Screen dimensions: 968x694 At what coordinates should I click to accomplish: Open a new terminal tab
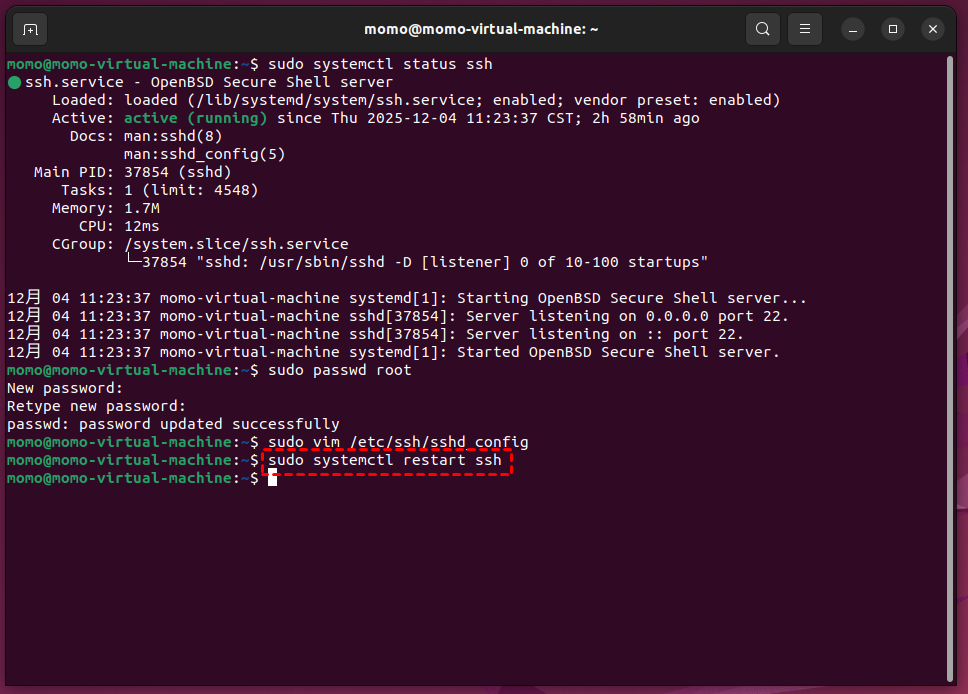point(30,28)
